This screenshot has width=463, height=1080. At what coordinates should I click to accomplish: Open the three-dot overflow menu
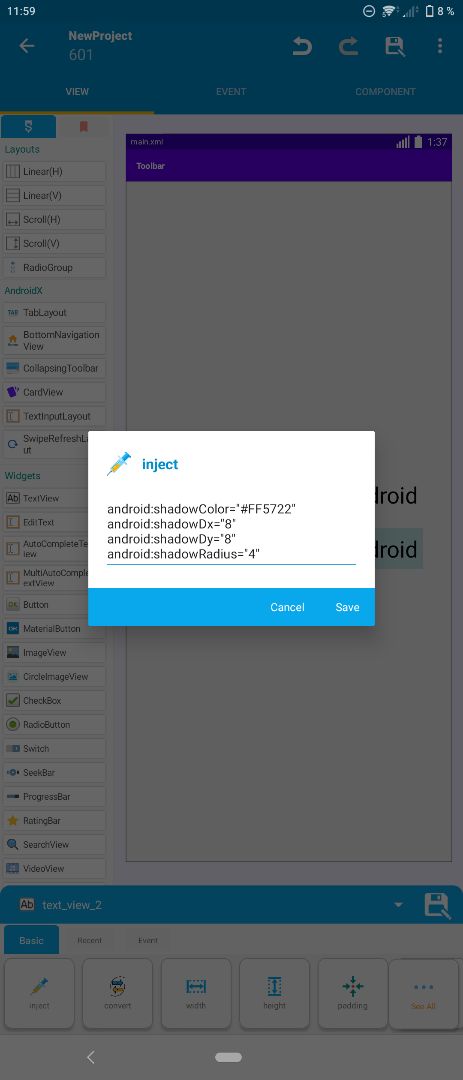(440, 46)
